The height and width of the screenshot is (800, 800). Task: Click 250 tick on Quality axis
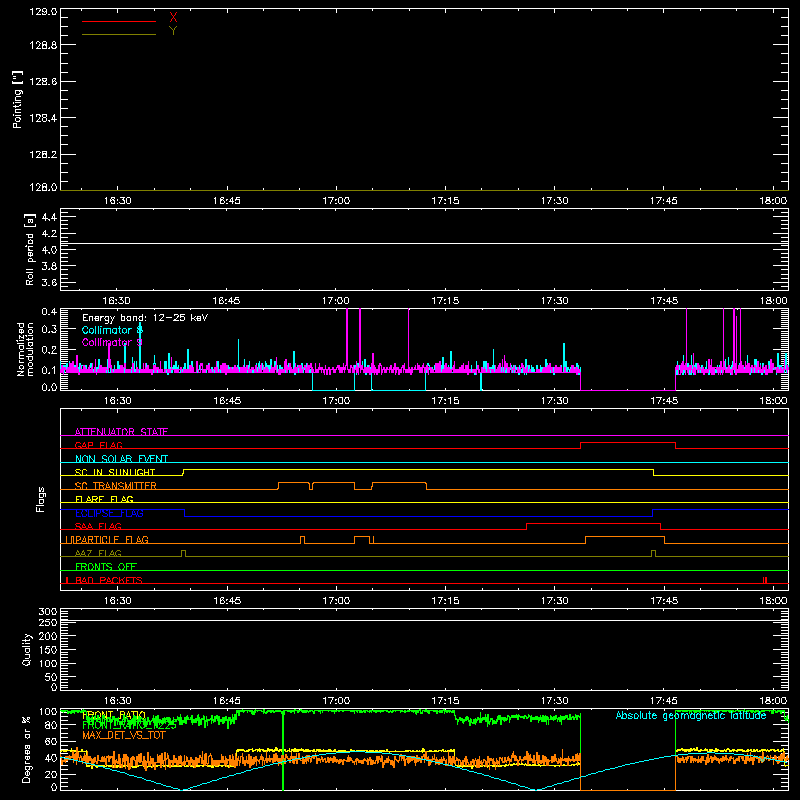pyautogui.click(x=48, y=623)
